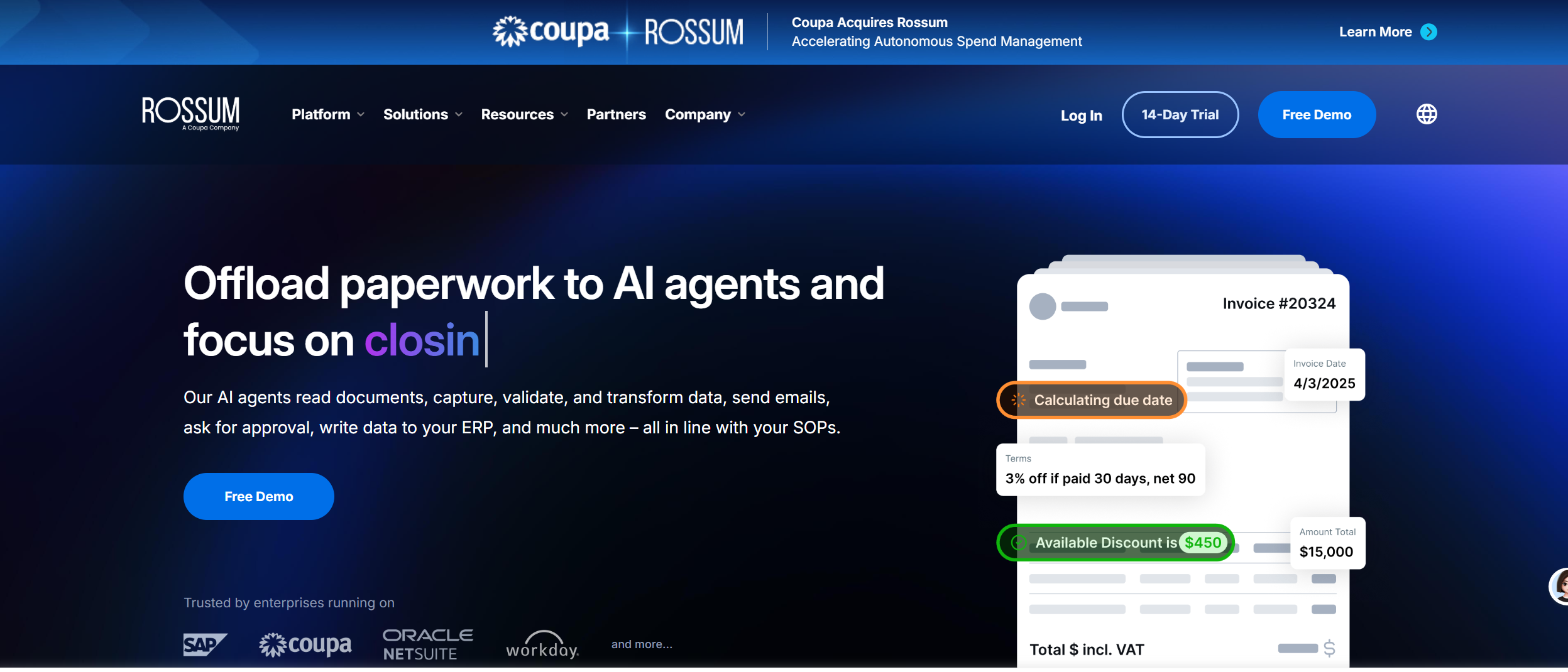The image size is (1568, 672).
Task: Open the Company menu
Action: 705,114
